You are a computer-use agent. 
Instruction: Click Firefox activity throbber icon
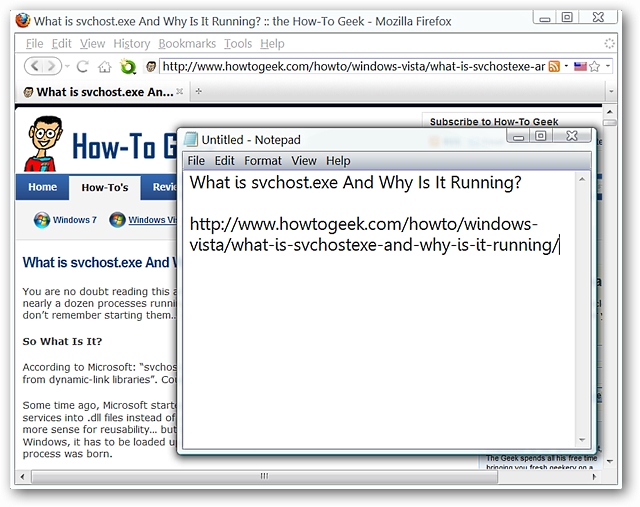pyautogui.click(x=609, y=43)
